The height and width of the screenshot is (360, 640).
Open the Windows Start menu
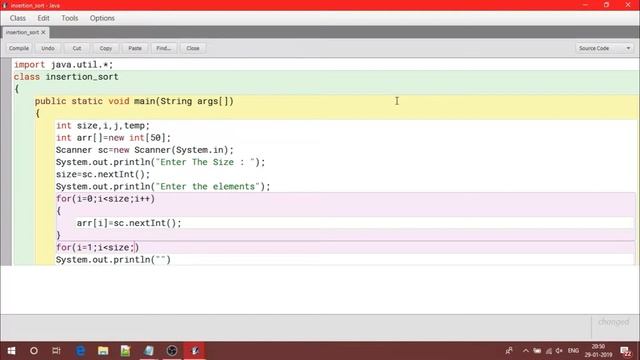pos(11,351)
